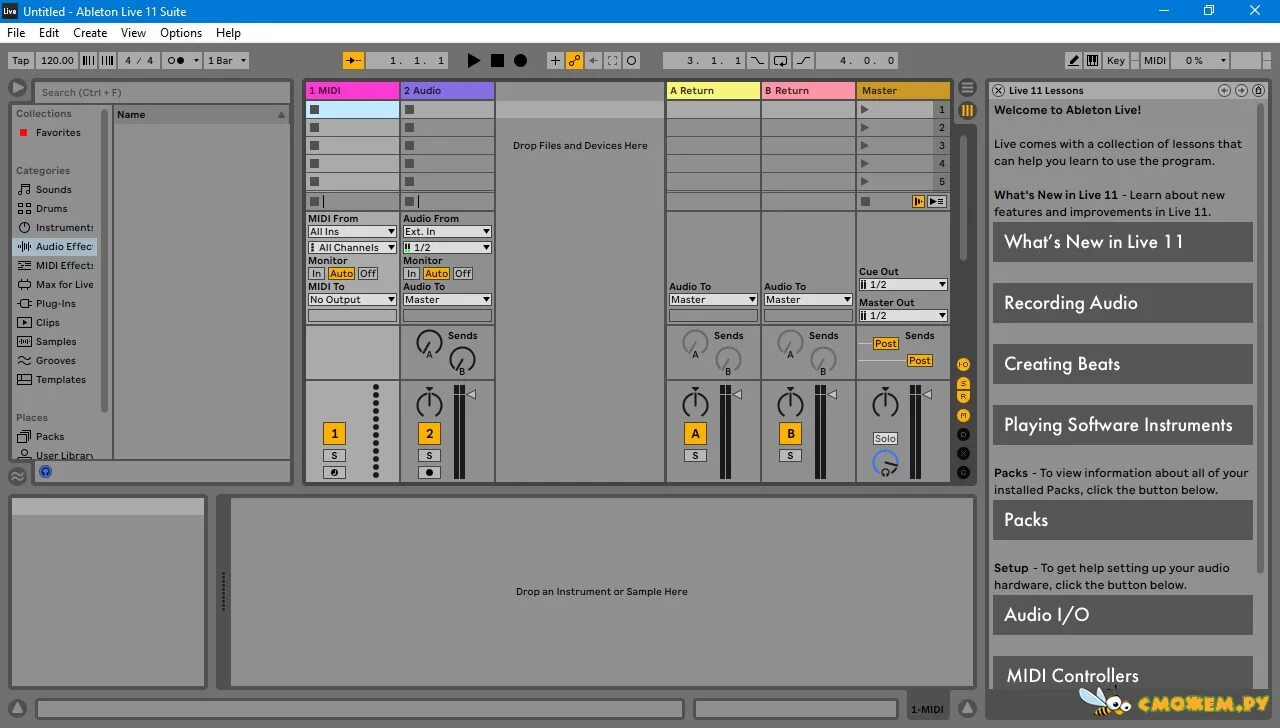Enter Key mapping mode via the Key switch
The image size is (1280, 728).
point(1115,60)
